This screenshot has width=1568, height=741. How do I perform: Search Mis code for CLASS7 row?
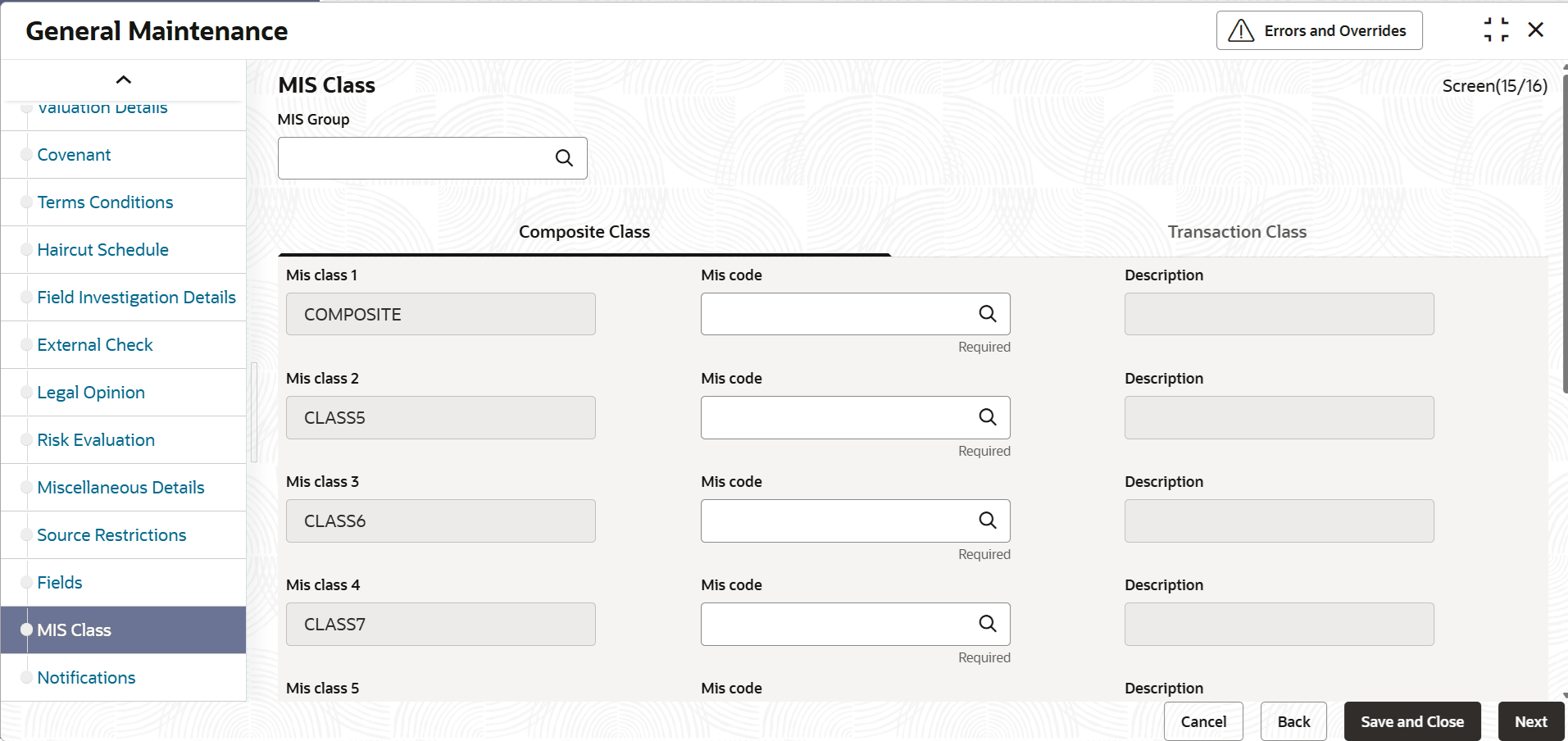tap(988, 624)
